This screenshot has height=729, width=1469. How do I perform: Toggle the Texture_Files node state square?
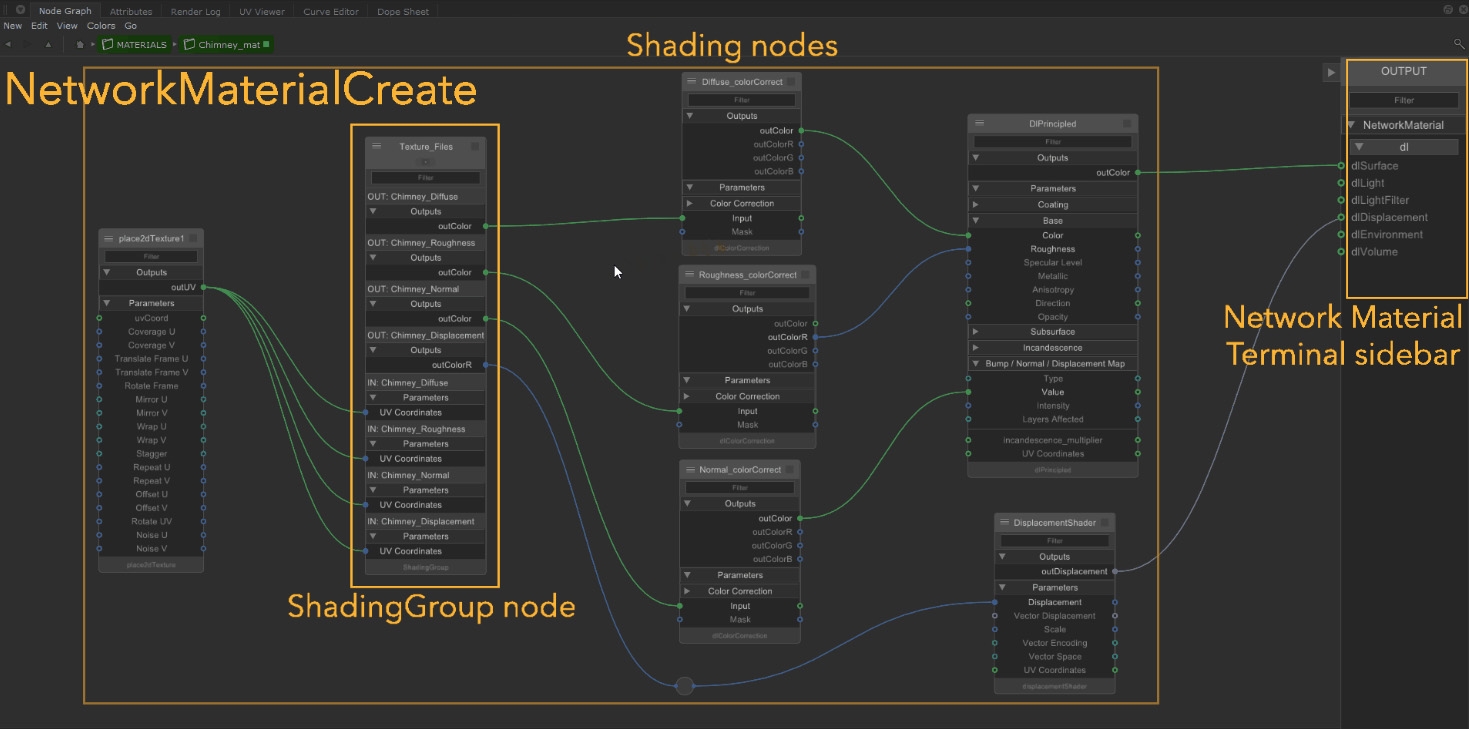[475, 146]
